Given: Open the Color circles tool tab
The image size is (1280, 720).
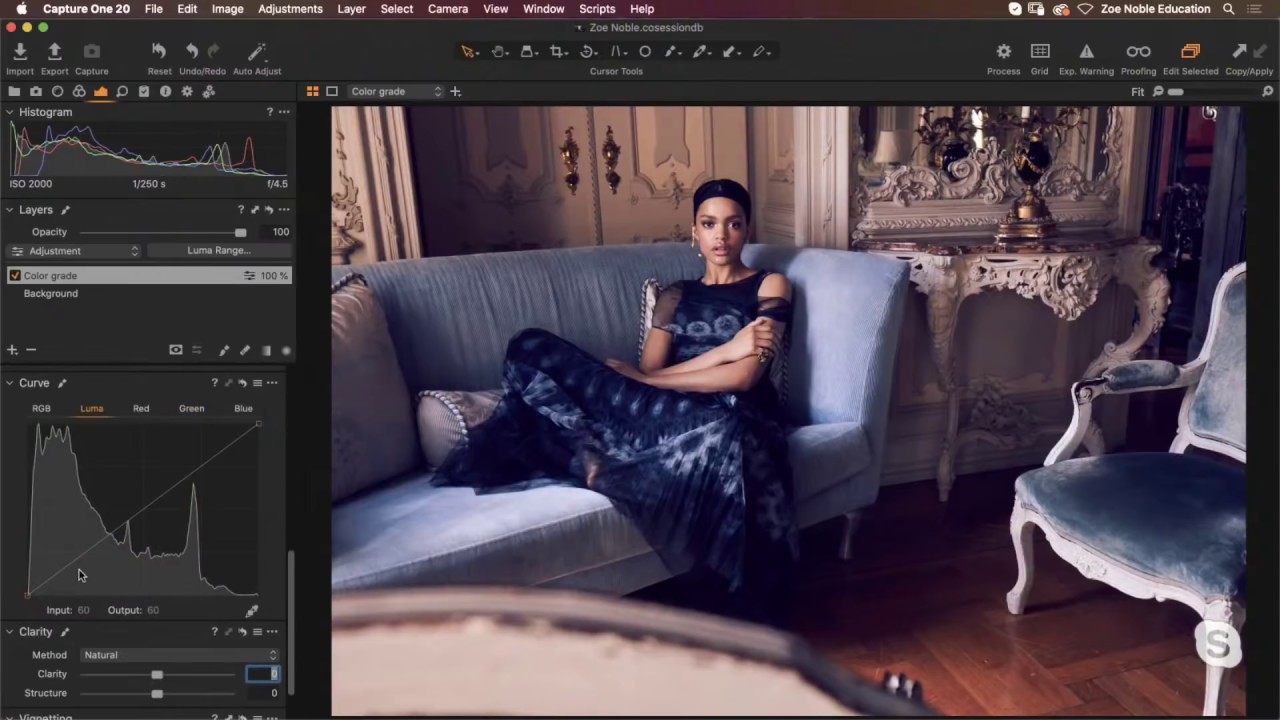Looking at the screenshot, I should point(79,91).
